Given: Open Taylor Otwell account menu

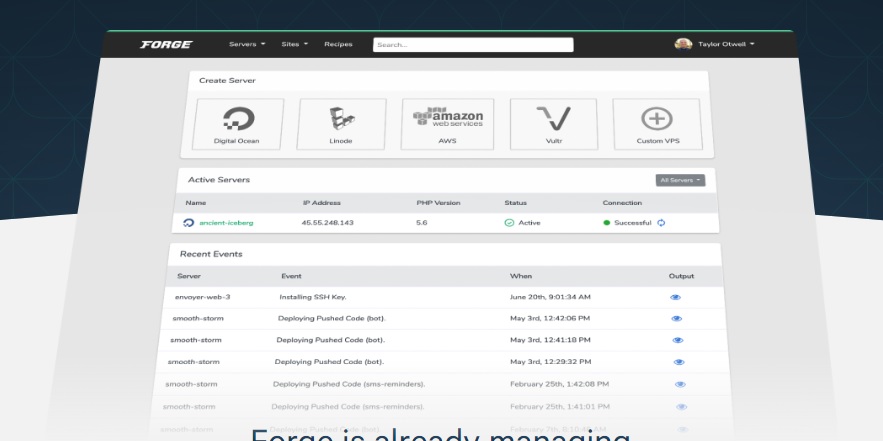Looking at the screenshot, I should point(726,44).
